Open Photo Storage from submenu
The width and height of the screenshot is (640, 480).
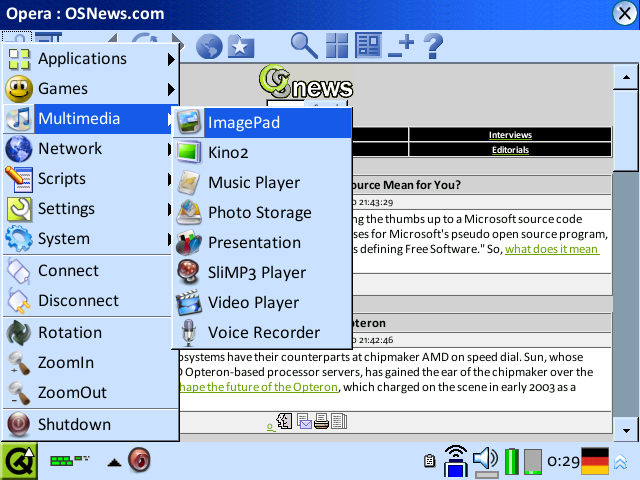(x=262, y=213)
